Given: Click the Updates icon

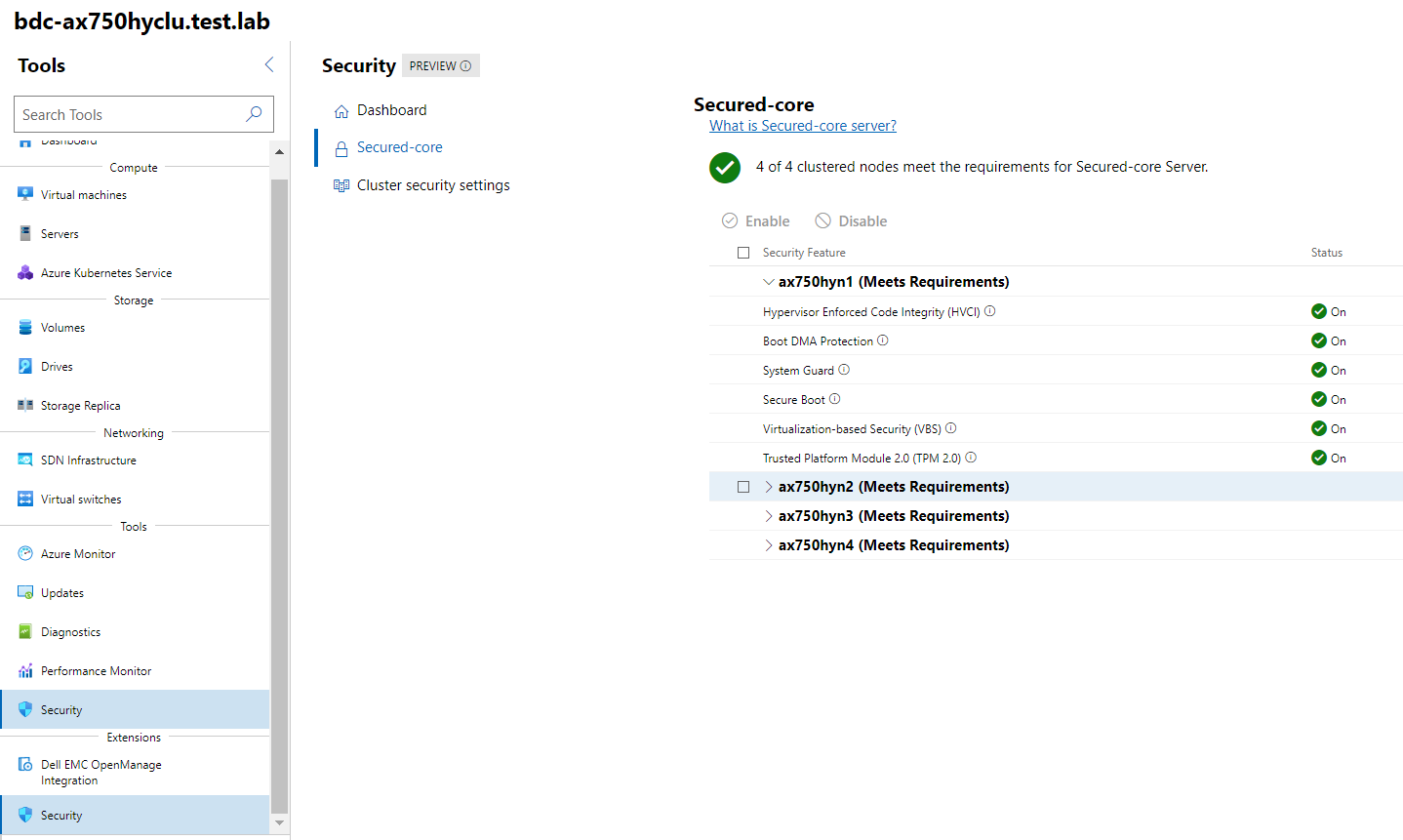Looking at the screenshot, I should point(25,592).
